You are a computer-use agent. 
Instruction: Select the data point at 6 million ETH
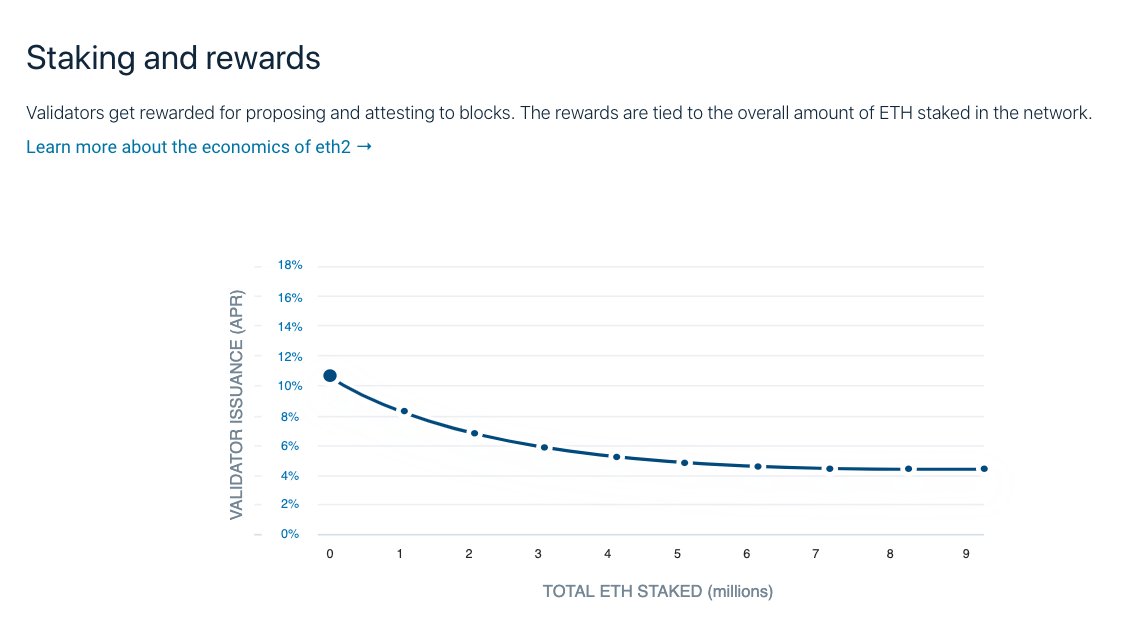[758, 467]
